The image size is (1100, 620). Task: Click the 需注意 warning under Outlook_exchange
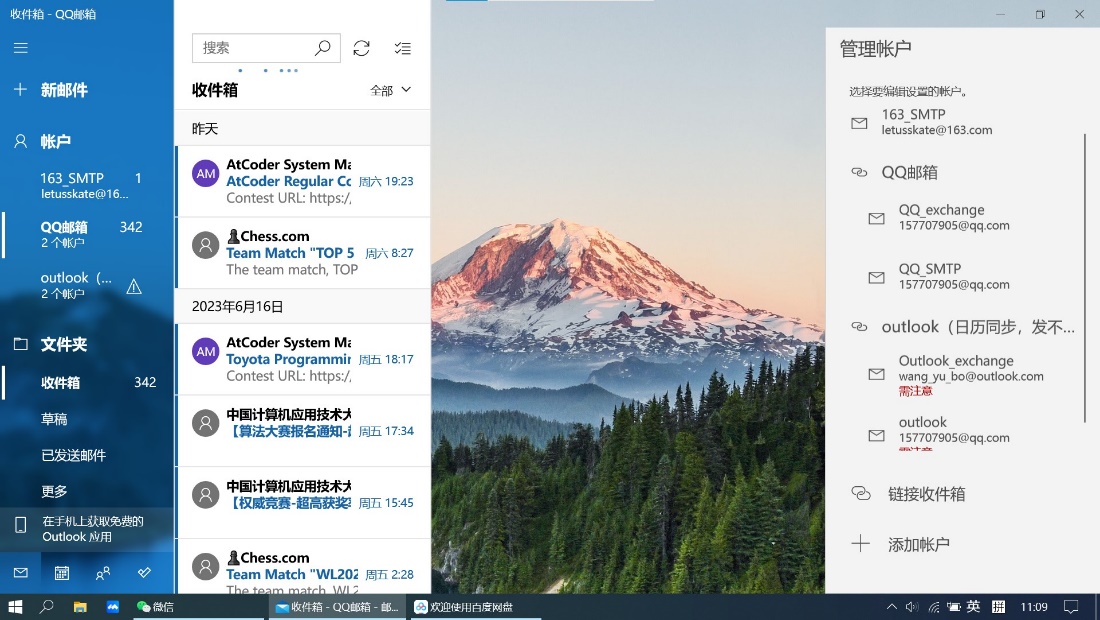click(915, 391)
